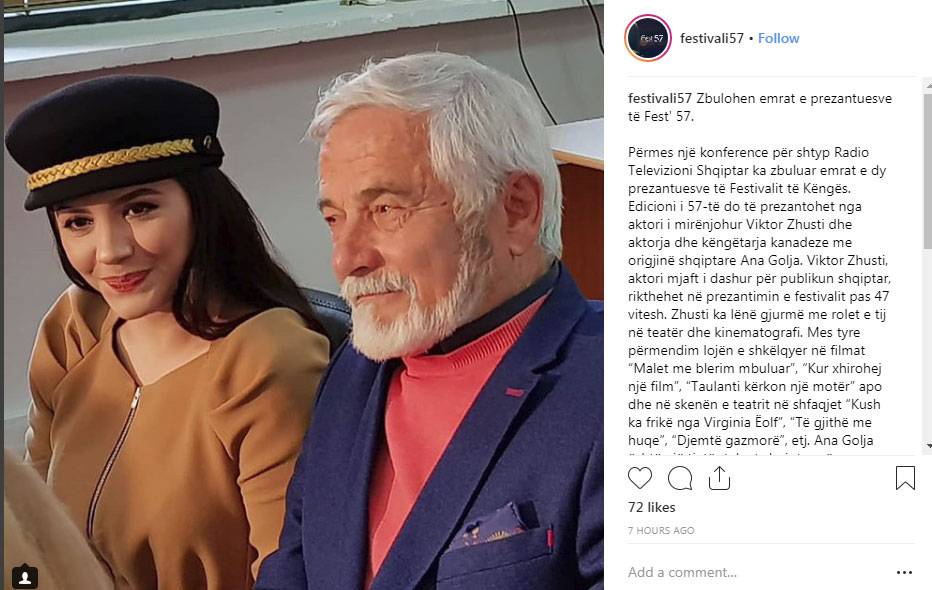Image resolution: width=932 pixels, height=590 pixels.
Task: Save post using the bookmark icon
Action: point(905,478)
